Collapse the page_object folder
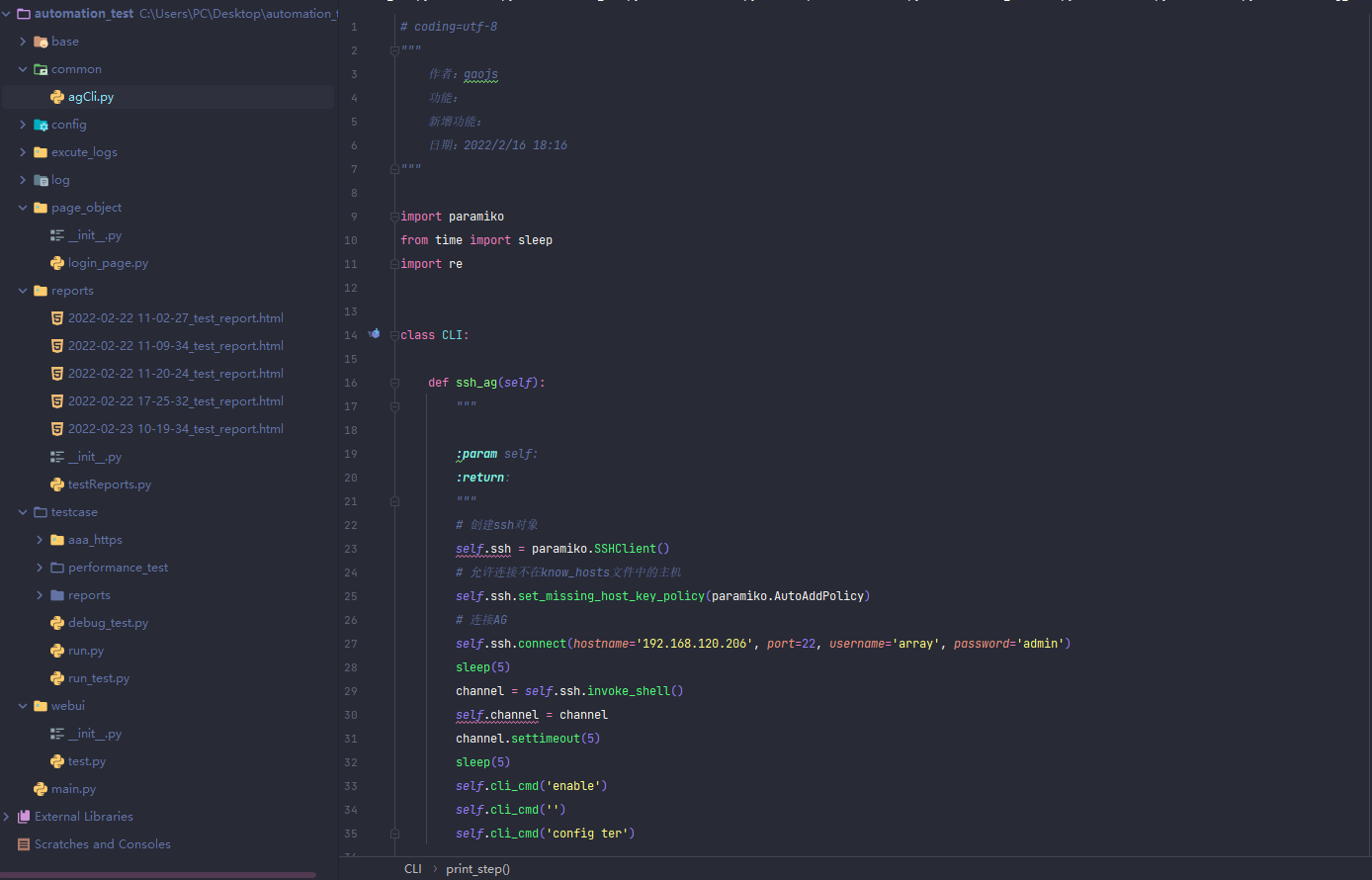Viewport: 1372px width, 880px height. tap(23, 208)
